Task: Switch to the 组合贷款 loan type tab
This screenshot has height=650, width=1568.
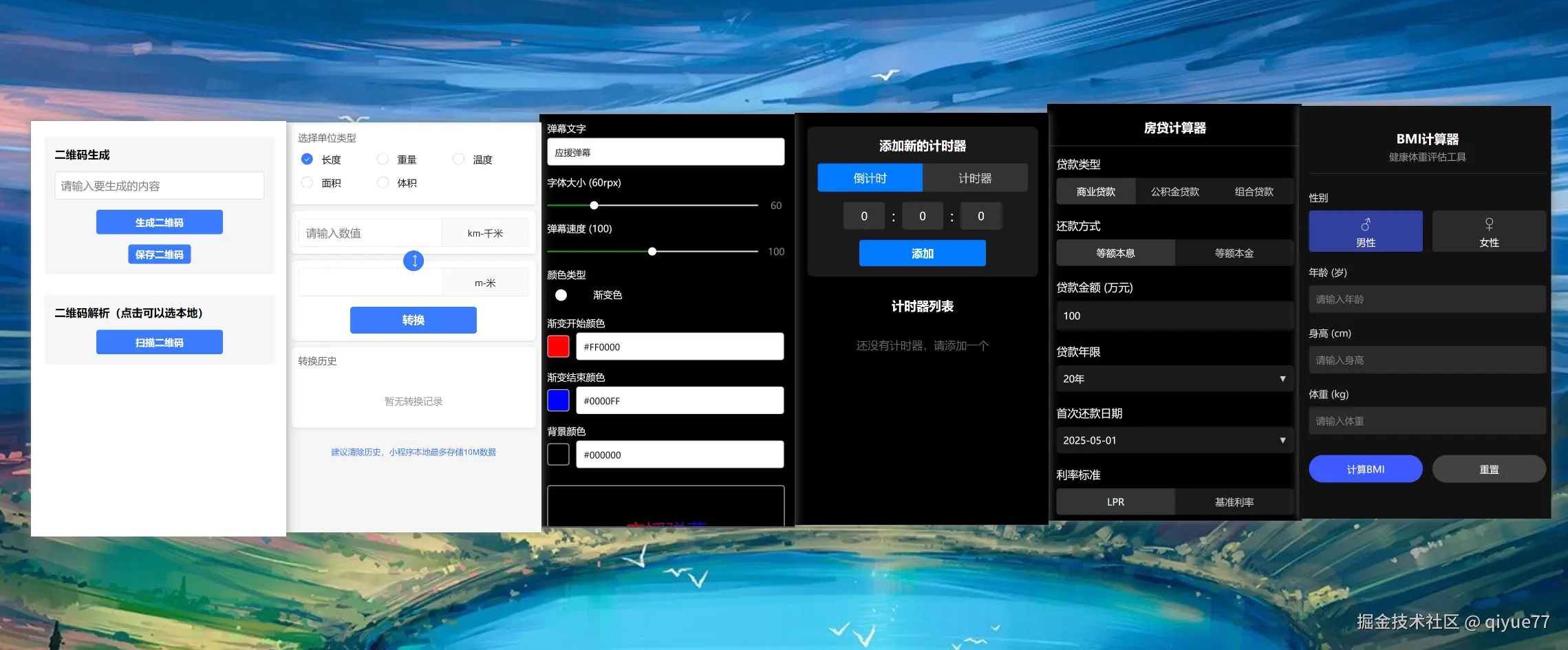Action: [1254, 191]
